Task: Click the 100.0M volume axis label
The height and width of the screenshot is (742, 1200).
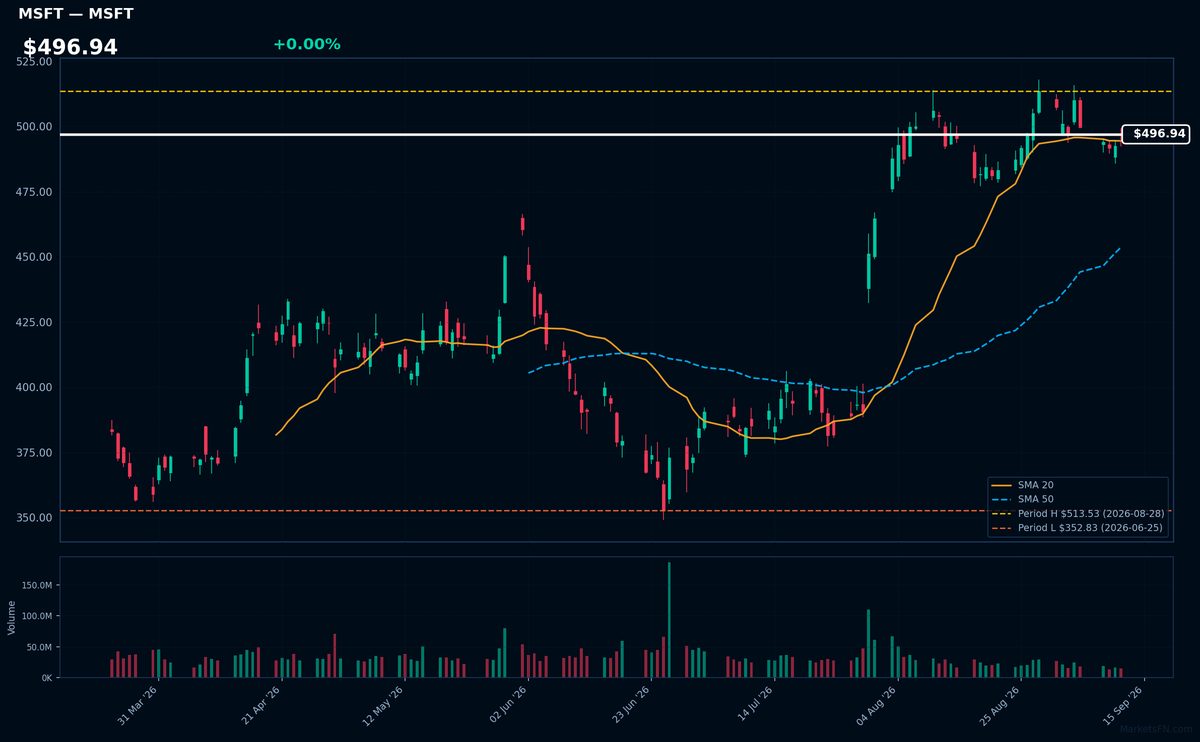Action: click(x=38, y=616)
